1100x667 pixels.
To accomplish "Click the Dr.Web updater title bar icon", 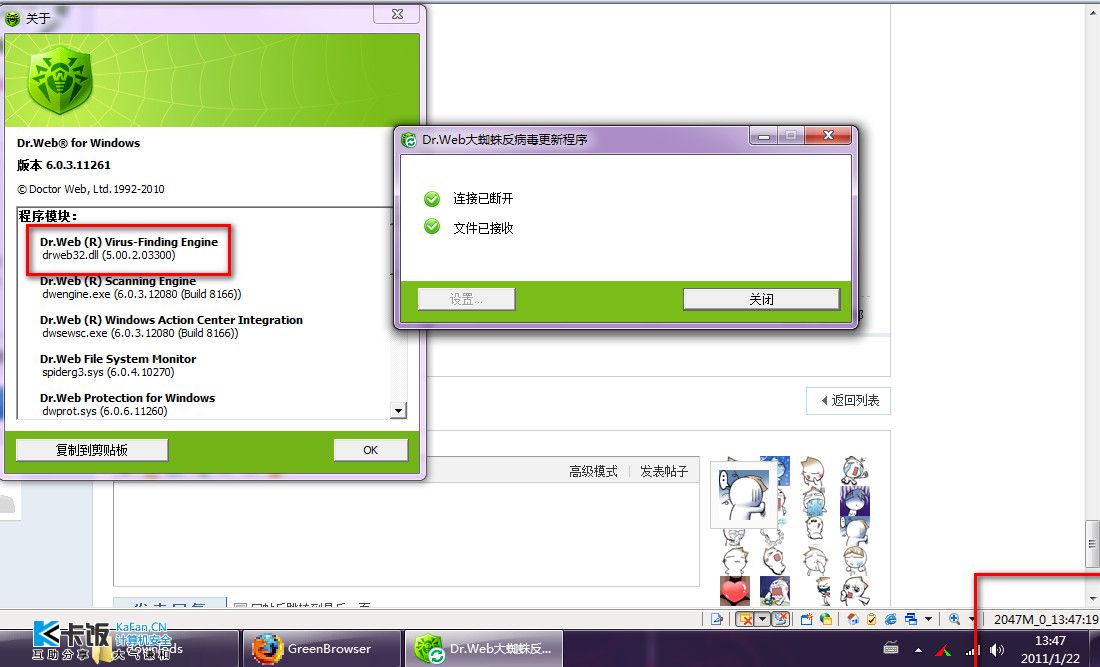I will [408, 140].
